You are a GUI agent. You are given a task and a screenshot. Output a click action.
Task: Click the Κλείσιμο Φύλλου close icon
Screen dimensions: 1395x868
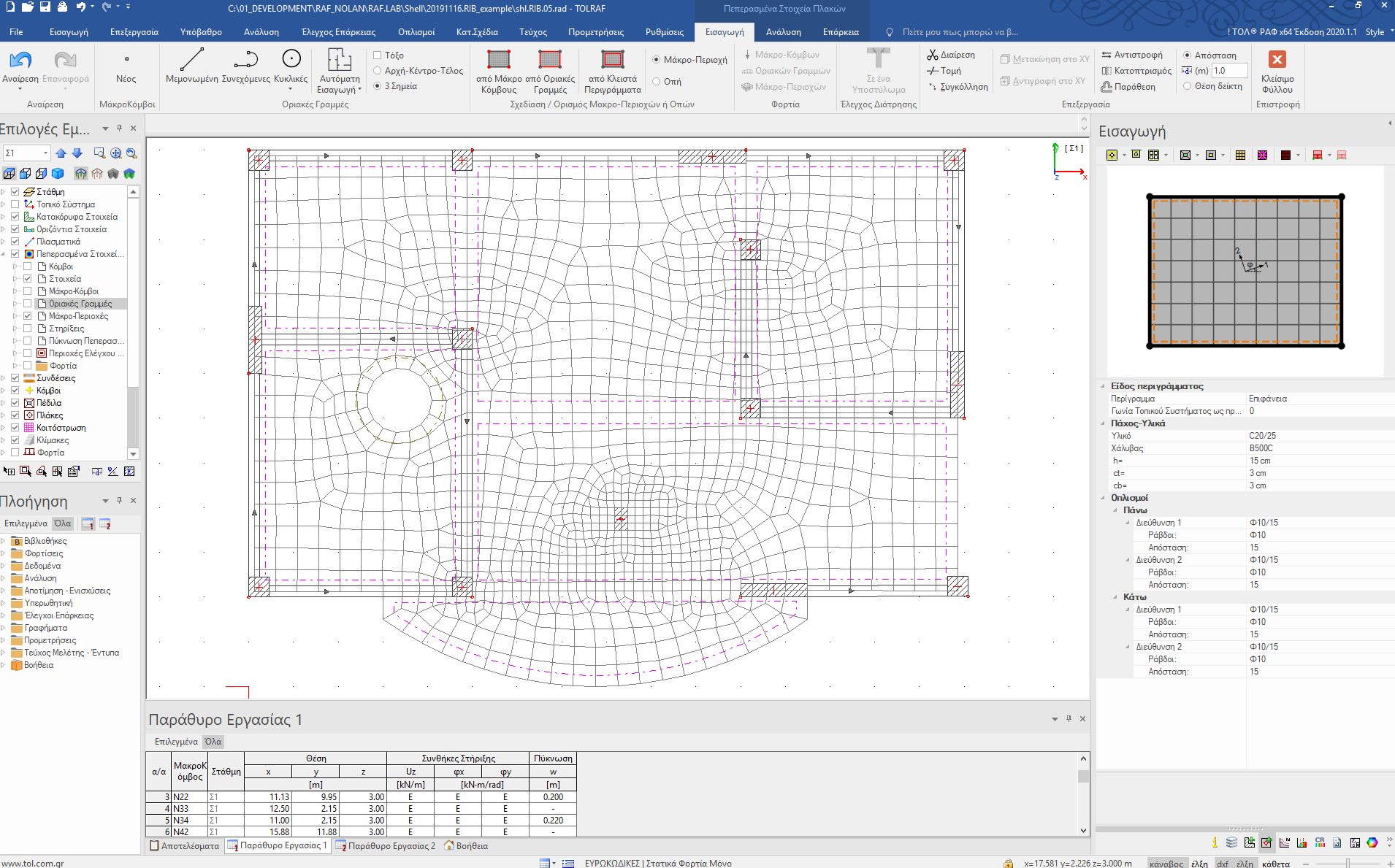(x=1277, y=61)
